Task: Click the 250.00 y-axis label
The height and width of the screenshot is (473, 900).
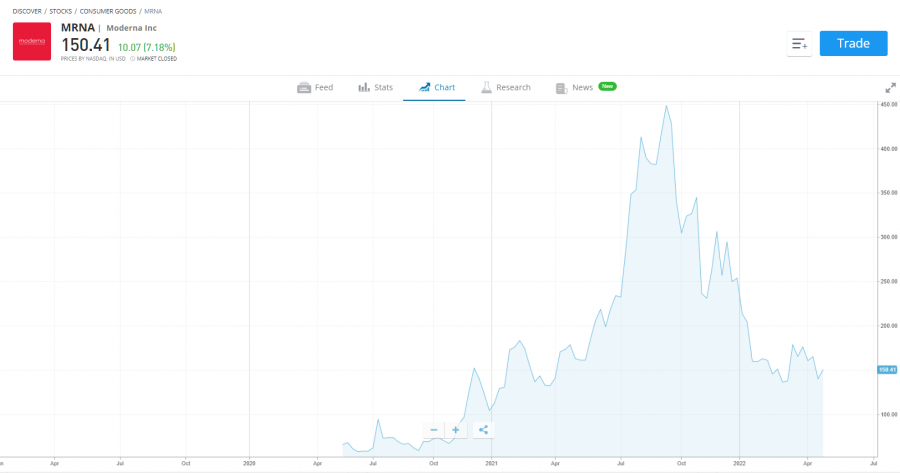Action: 889,281
